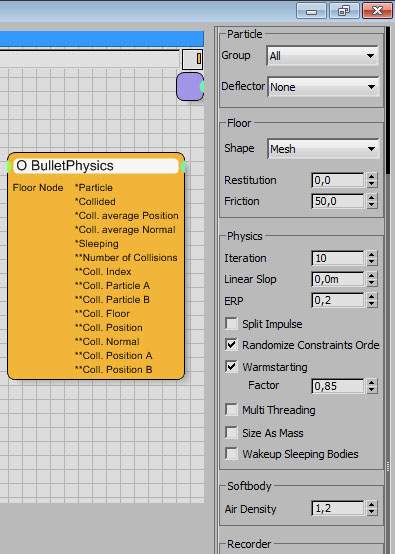
Task: Minimize the window
Action: pos(311,11)
